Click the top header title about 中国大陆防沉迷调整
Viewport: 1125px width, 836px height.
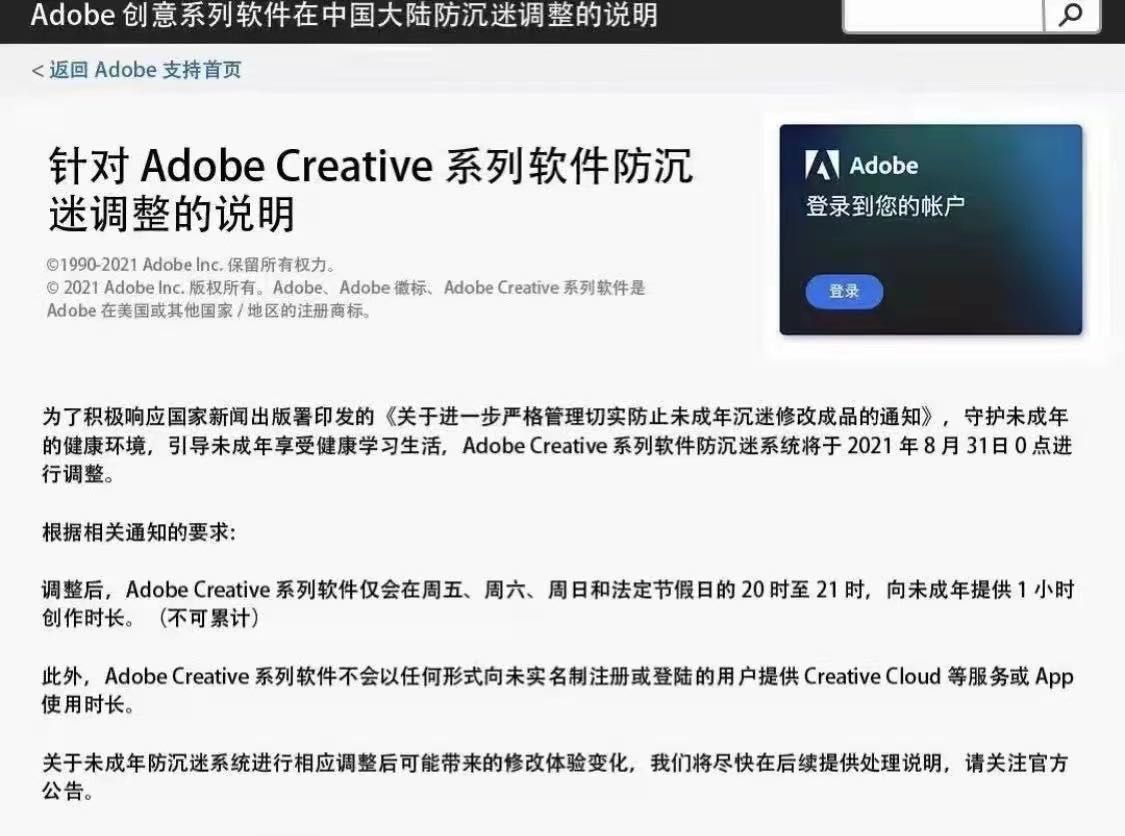pos(344,16)
